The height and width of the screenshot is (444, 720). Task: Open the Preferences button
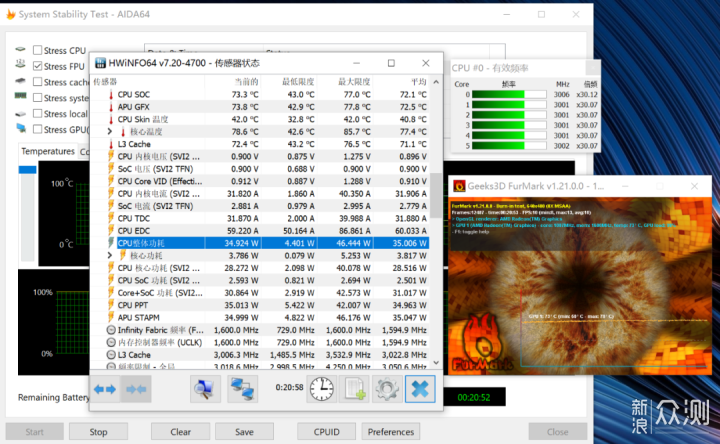[391, 432]
